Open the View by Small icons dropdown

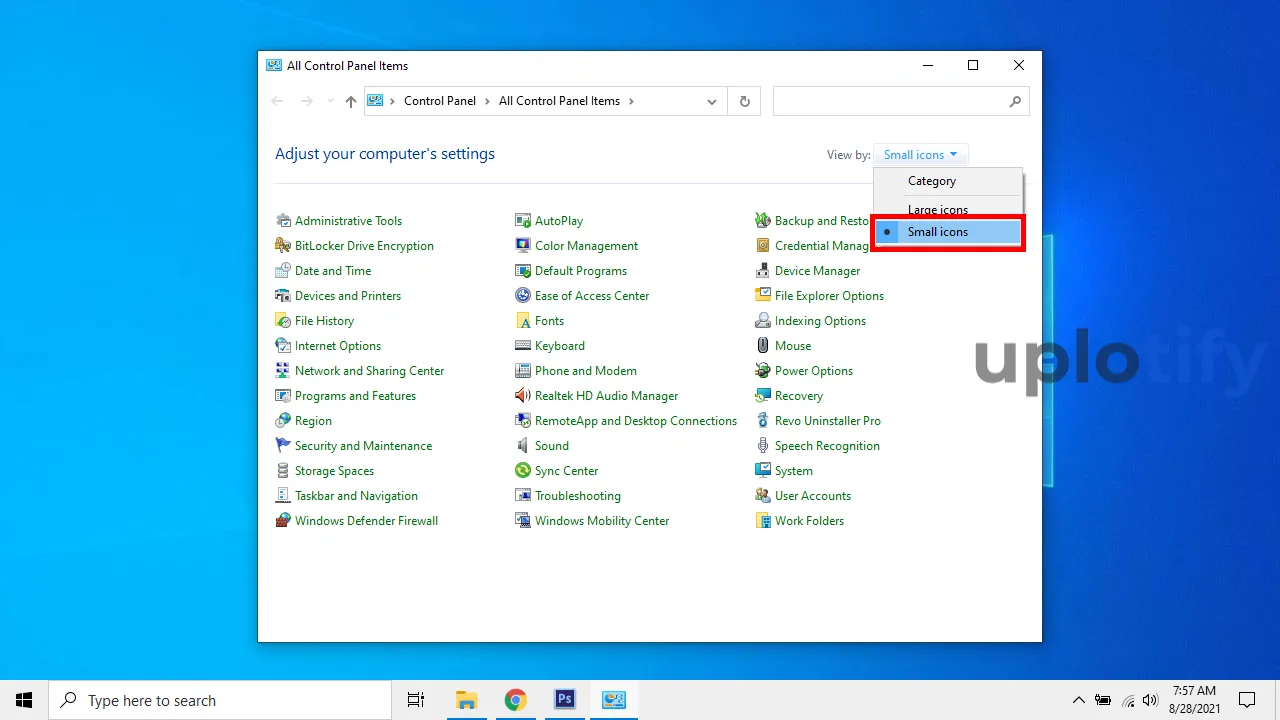click(921, 155)
